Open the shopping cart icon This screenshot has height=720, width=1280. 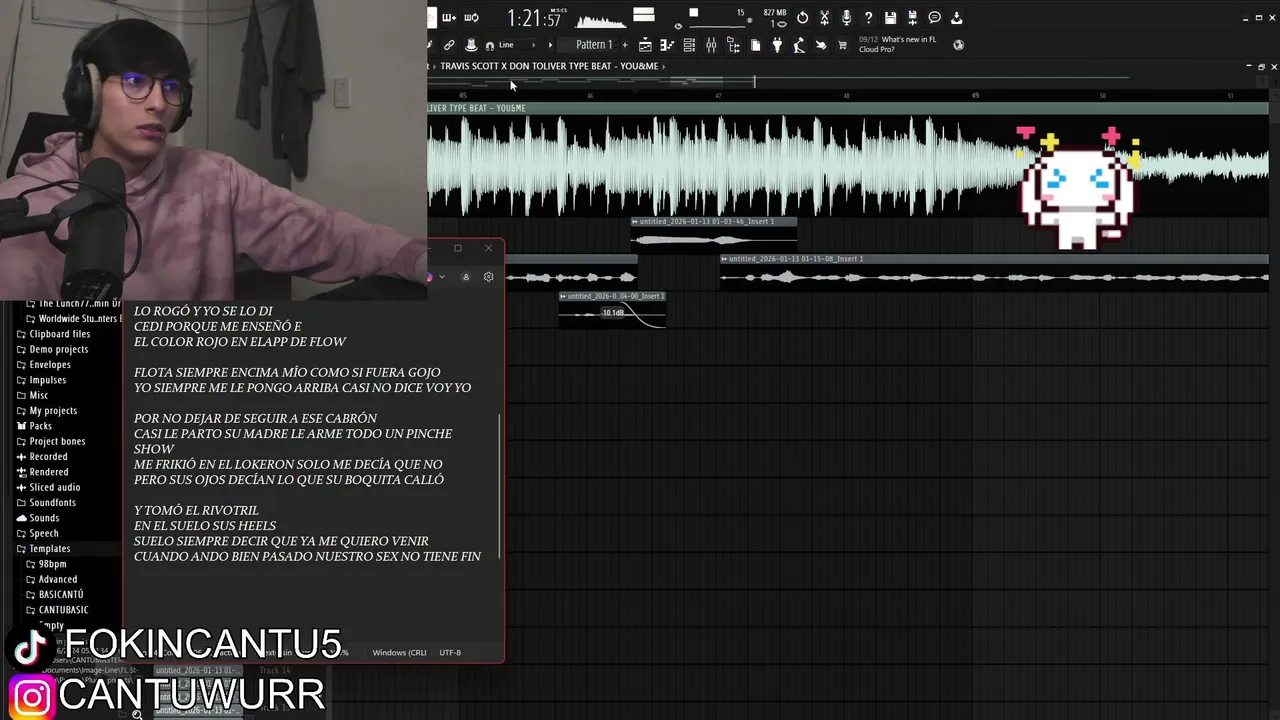coord(842,45)
